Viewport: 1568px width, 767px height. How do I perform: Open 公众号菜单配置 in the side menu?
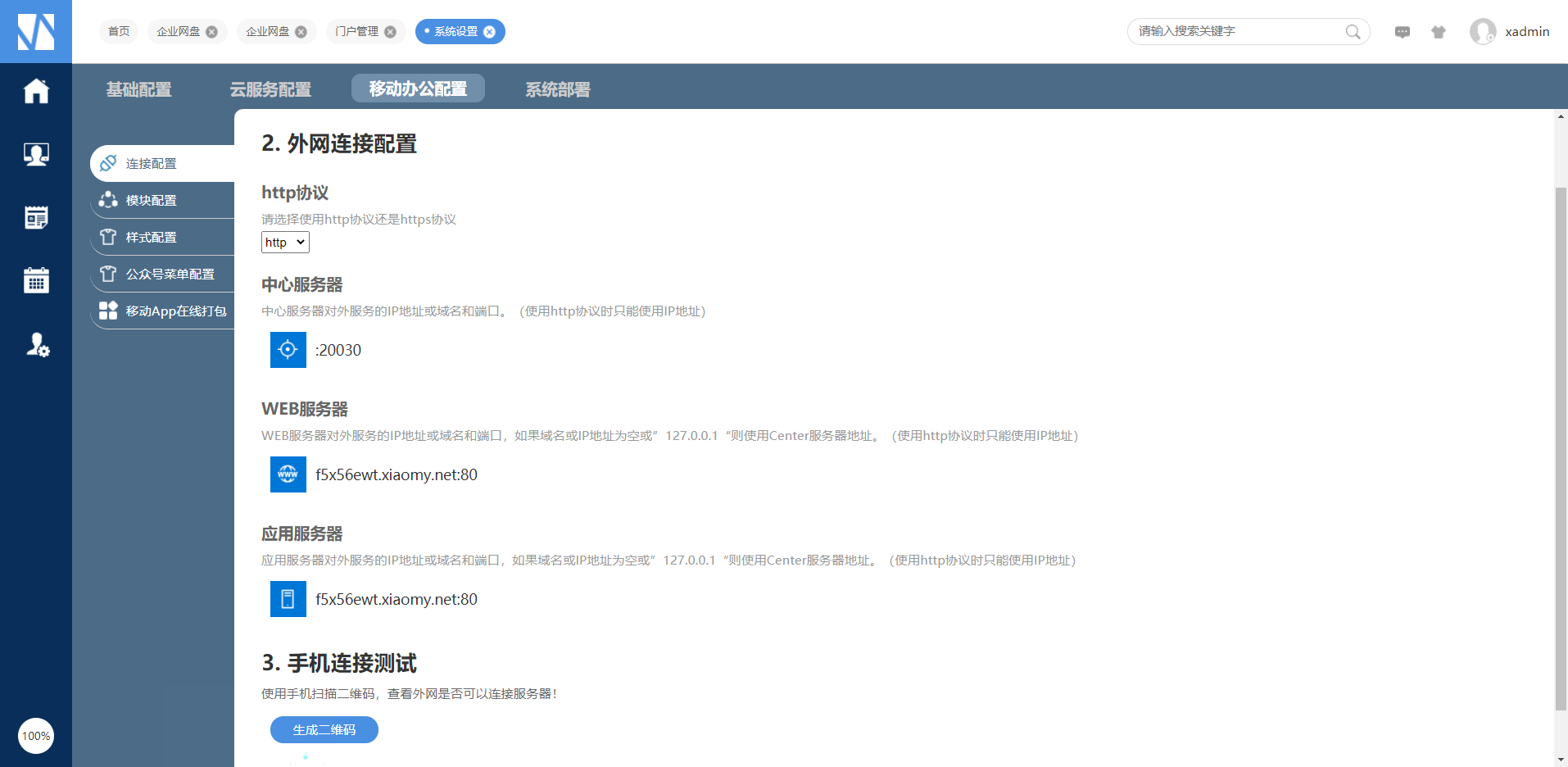[x=162, y=274]
